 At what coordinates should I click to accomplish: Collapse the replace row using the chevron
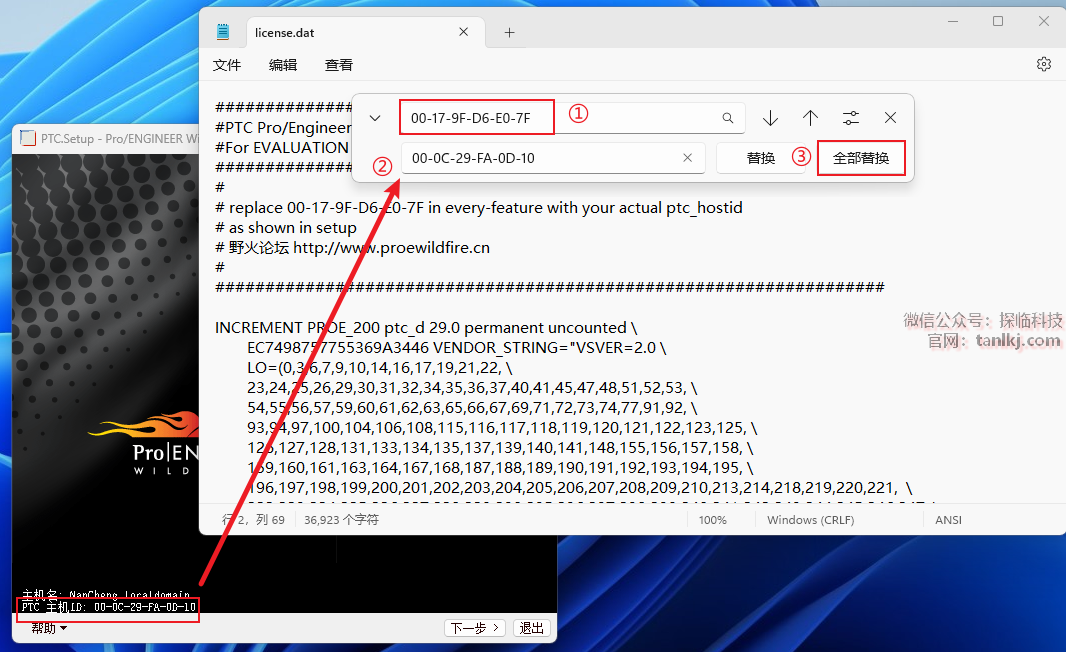click(375, 118)
